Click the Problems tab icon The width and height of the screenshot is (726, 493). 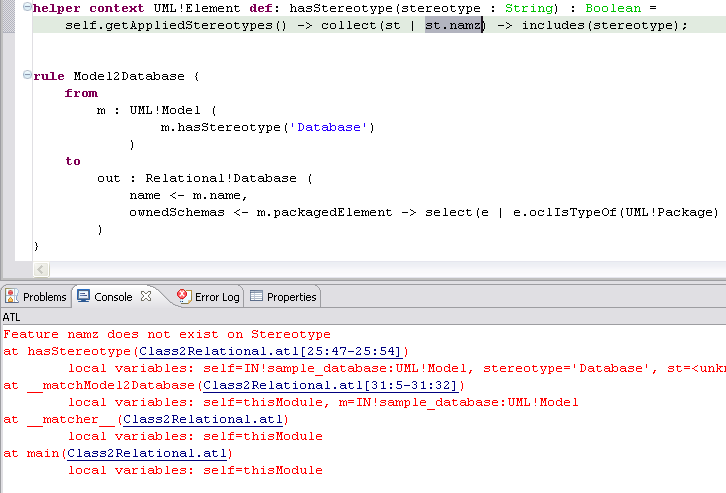[x=12, y=296]
